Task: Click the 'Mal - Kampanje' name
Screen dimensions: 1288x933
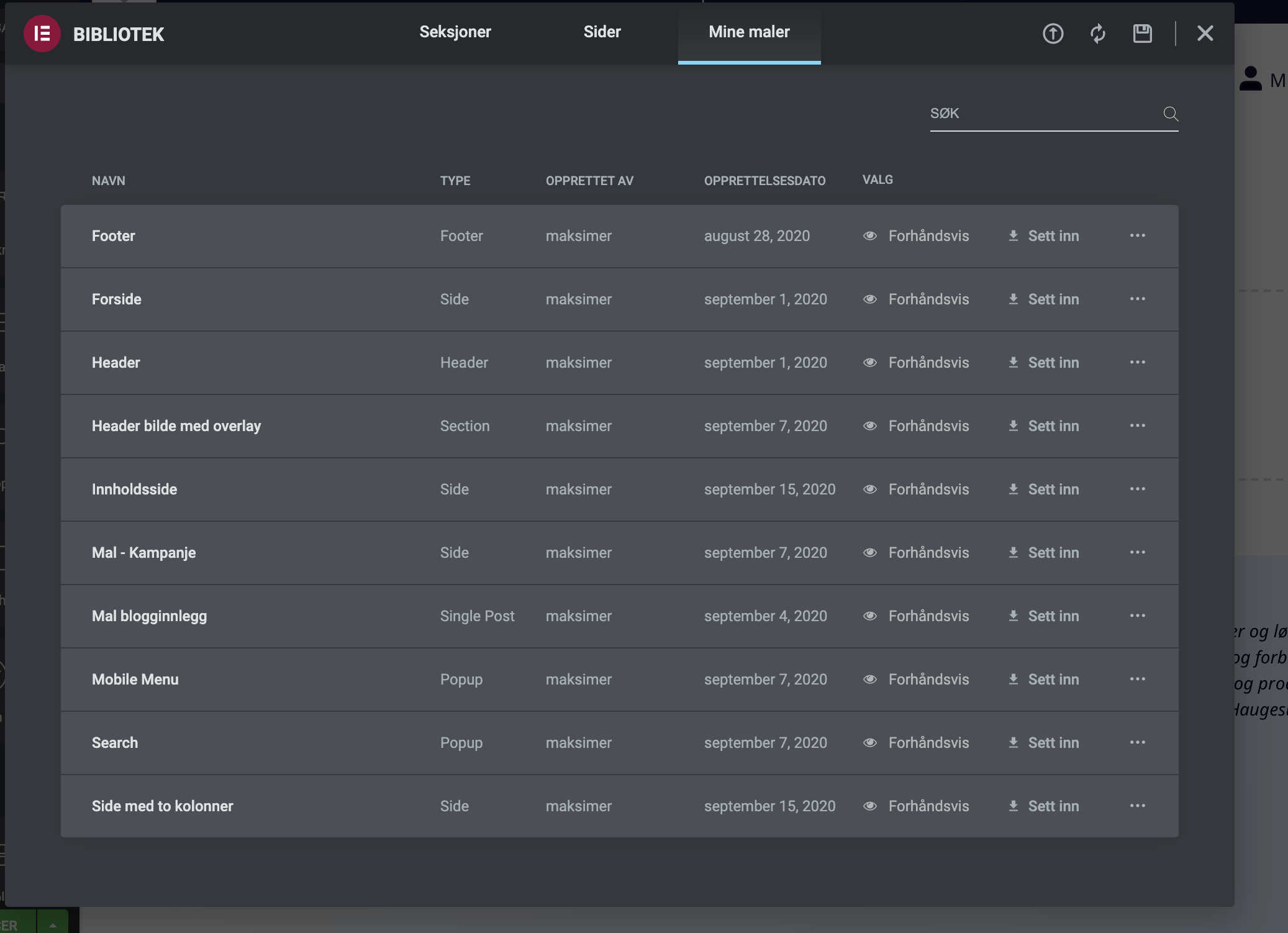Action: (x=144, y=553)
